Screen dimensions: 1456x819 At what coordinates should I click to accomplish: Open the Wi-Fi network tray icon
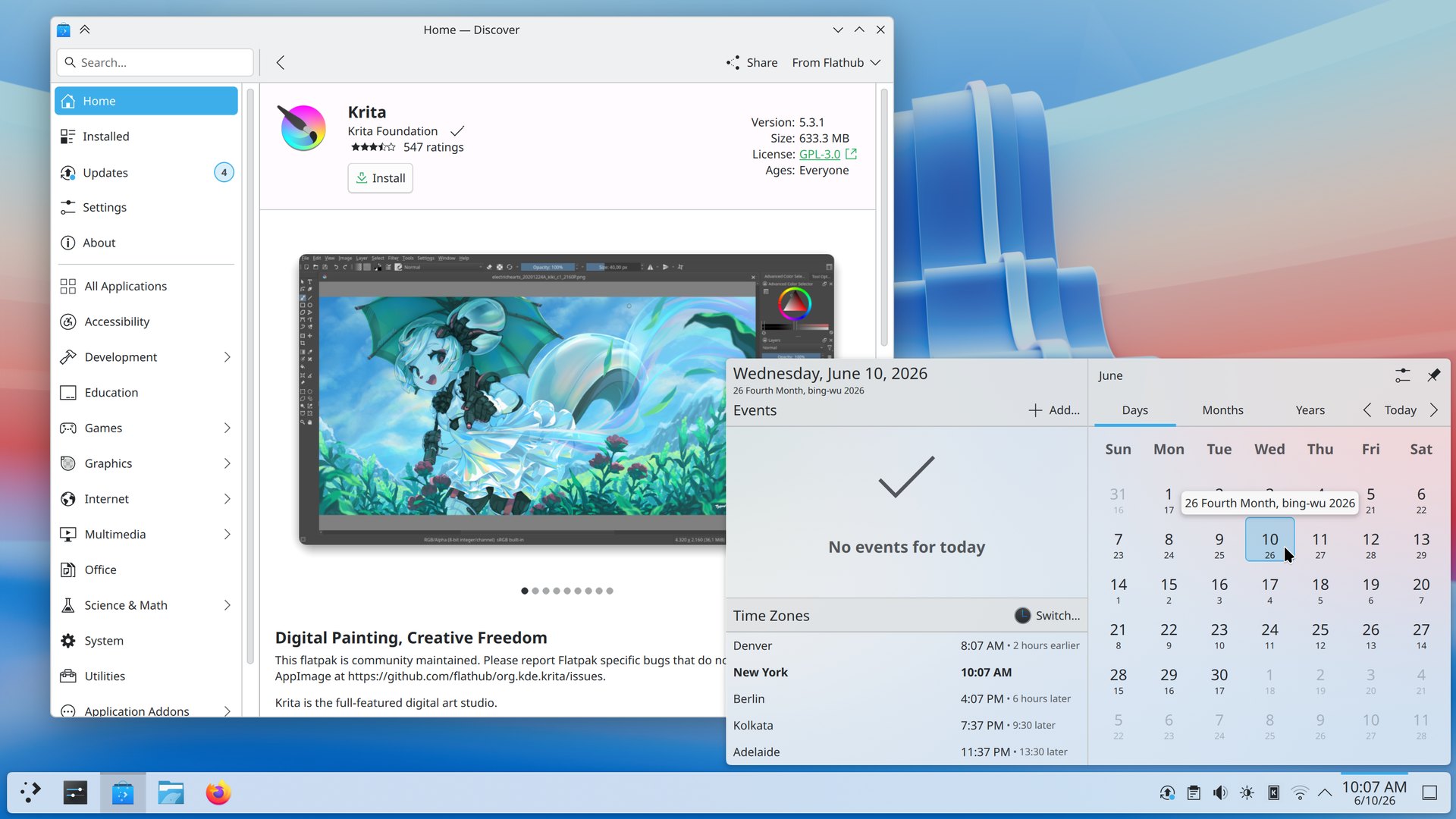pyautogui.click(x=1300, y=793)
